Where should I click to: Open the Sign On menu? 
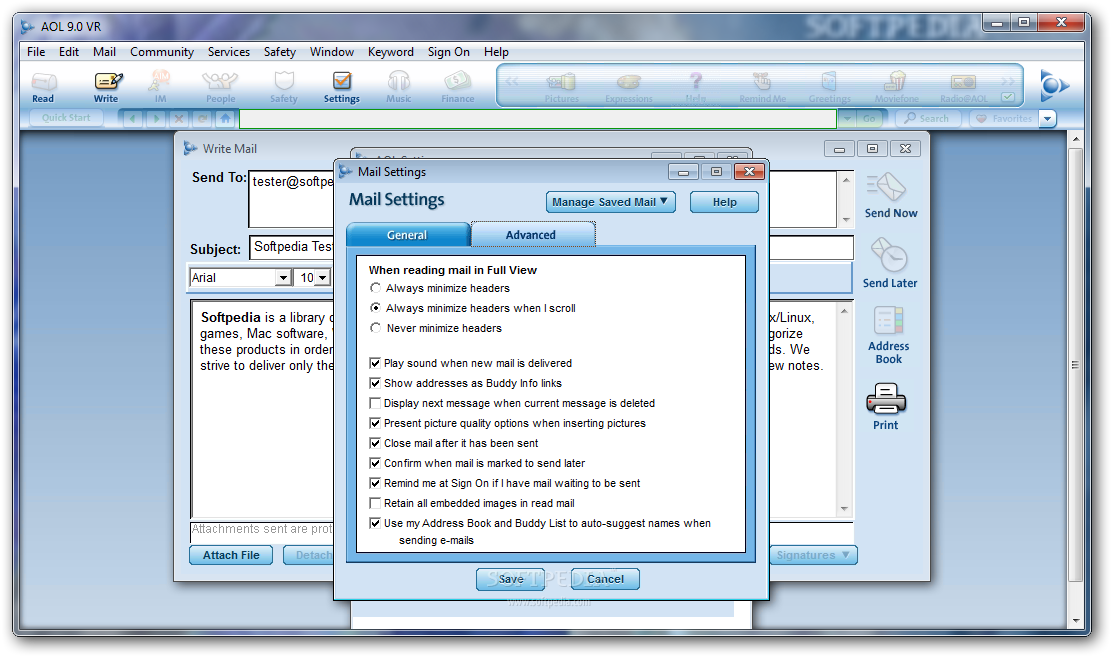448,52
